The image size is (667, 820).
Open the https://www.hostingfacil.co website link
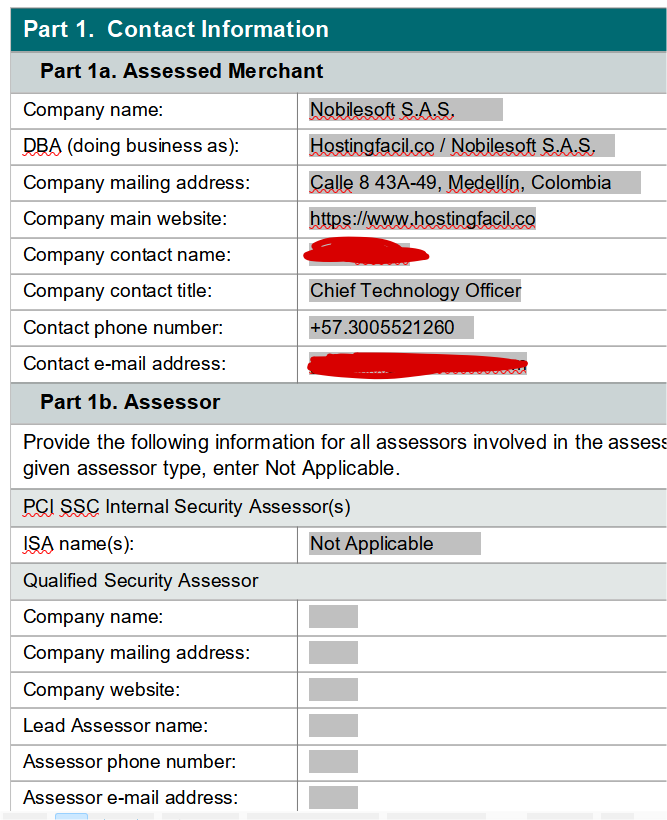coord(422,219)
